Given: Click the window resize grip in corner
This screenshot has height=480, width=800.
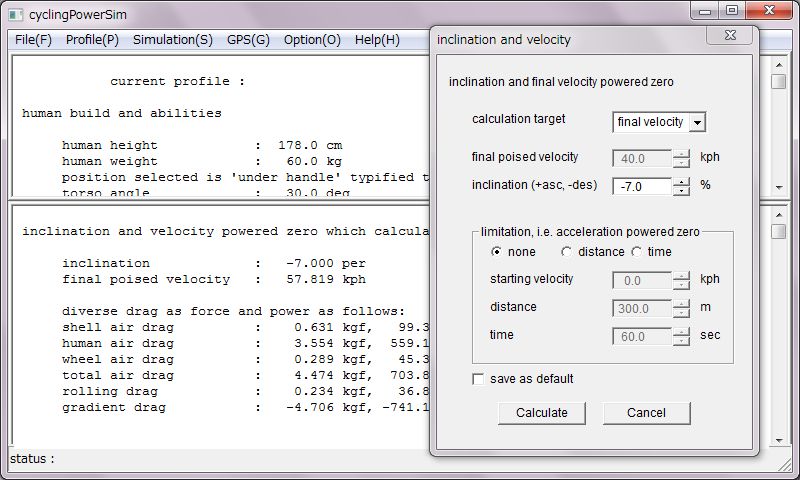Looking at the screenshot, I should (785, 464).
